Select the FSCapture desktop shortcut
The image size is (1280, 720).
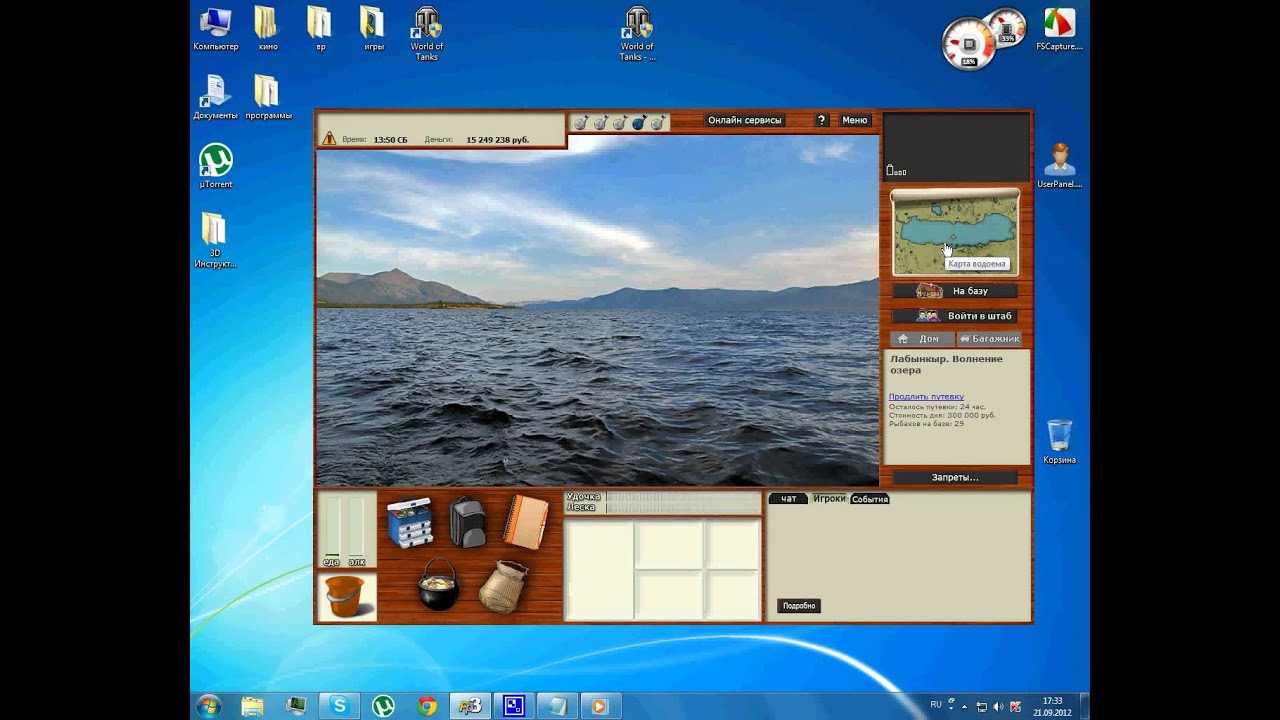tap(1059, 30)
